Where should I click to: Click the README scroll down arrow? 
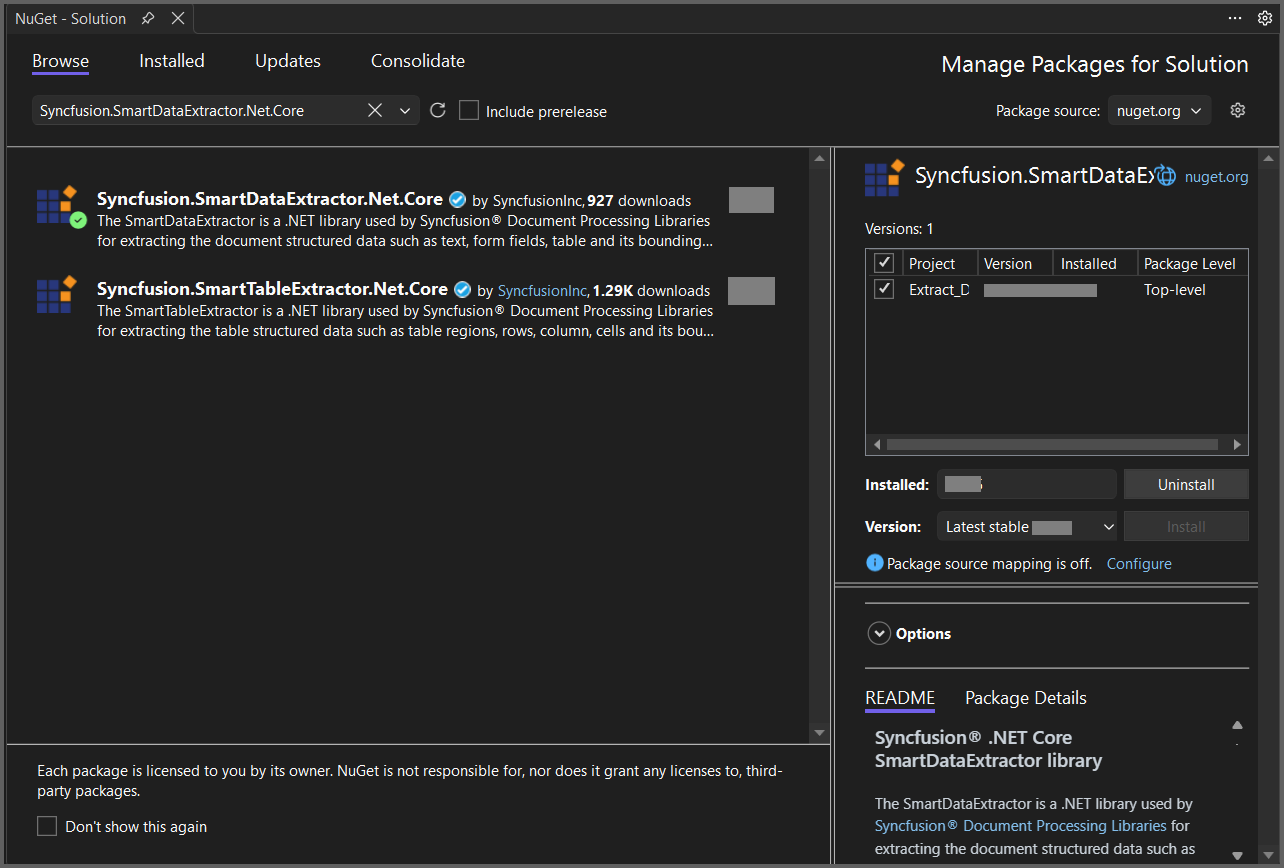pos(1237,855)
